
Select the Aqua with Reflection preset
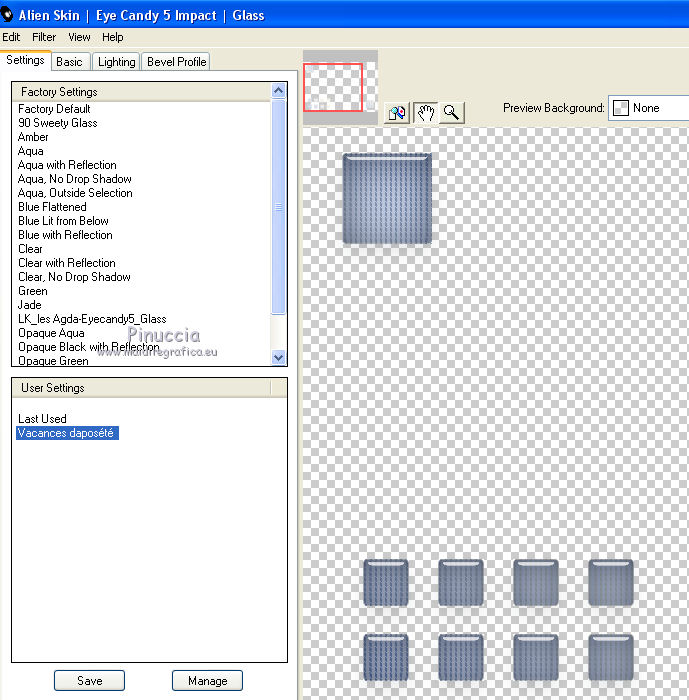[x=67, y=165]
